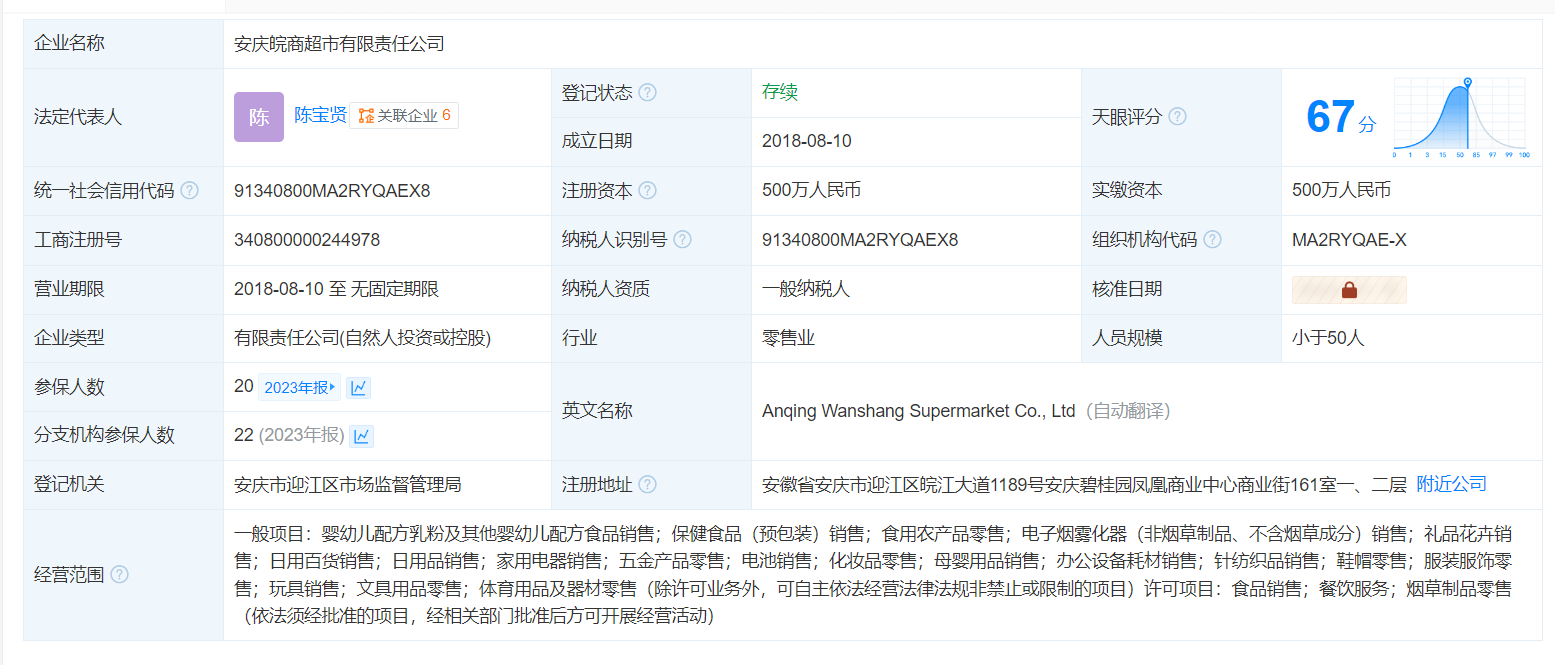
Task: Expand the 2023年报 dropdown for 参保人数
Action: pos(300,387)
